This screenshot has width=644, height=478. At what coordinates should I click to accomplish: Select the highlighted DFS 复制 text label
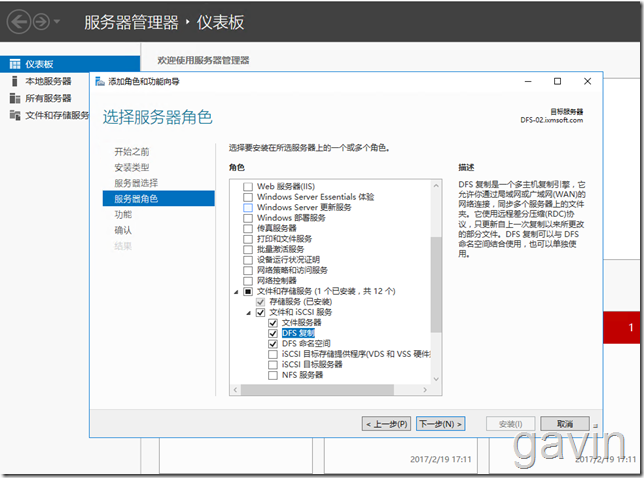[298, 333]
